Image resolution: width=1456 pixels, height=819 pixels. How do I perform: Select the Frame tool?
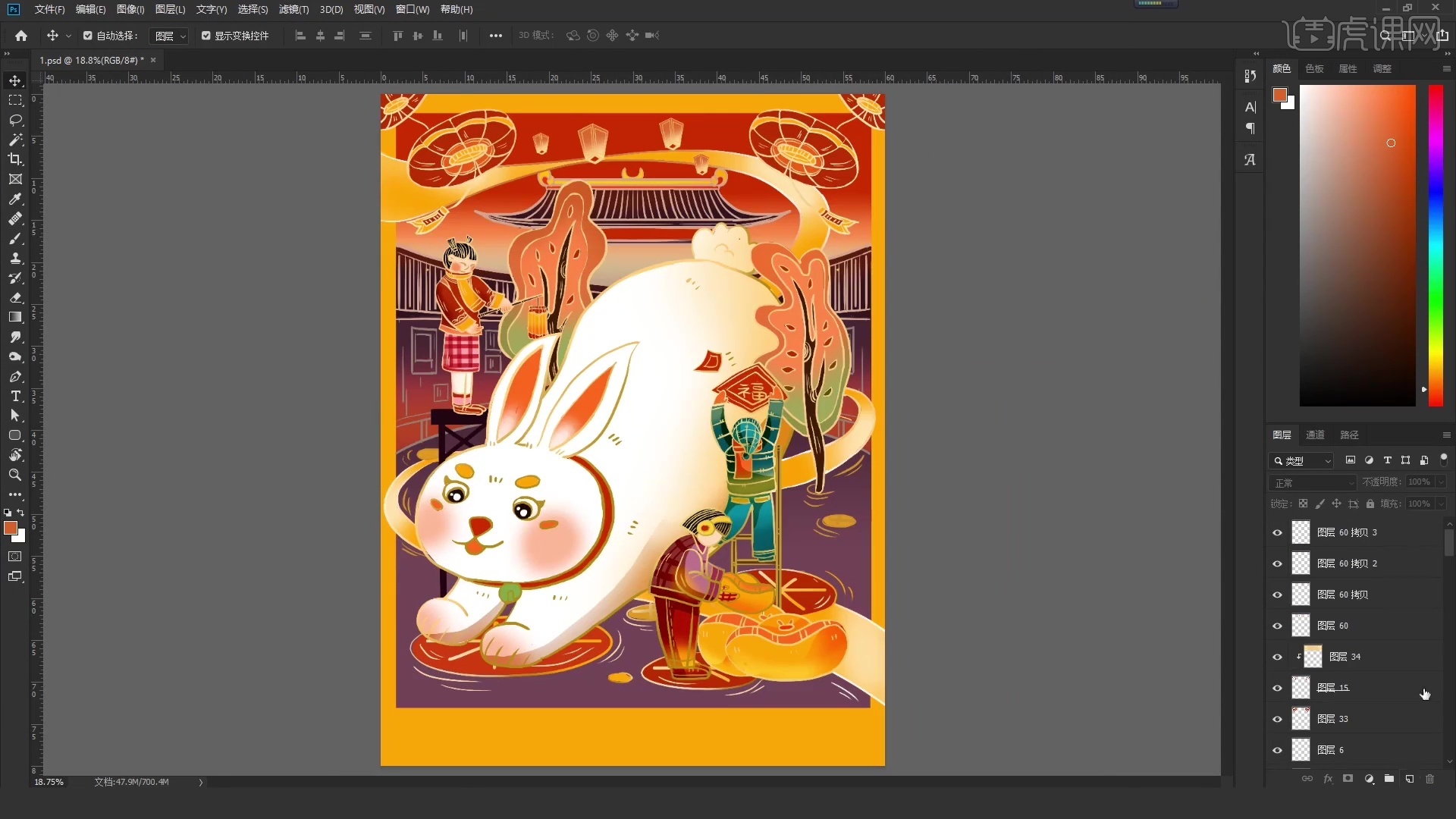(15, 179)
